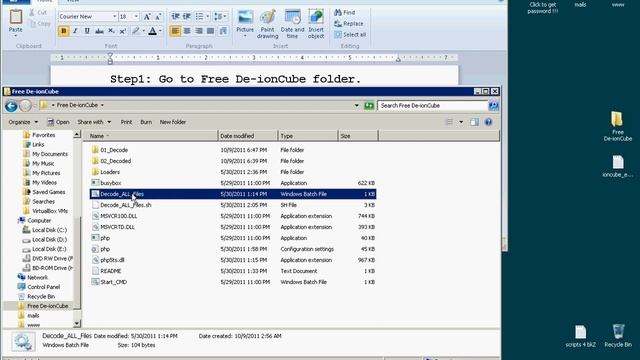Open the bullet list dropdown

pos(207,17)
